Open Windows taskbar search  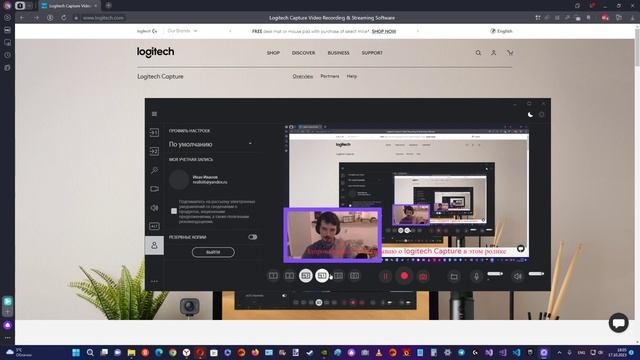pyautogui.click(x=90, y=353)
